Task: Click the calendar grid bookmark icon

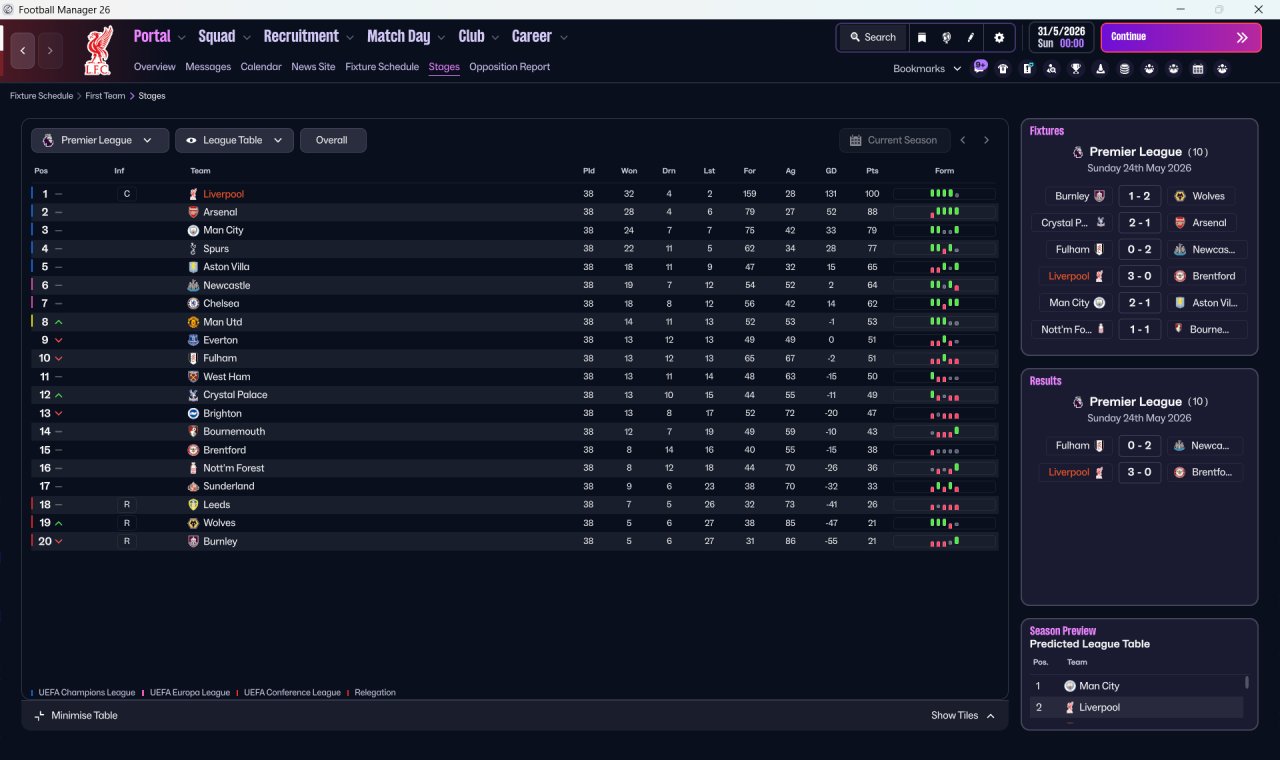Action: 1198,69
